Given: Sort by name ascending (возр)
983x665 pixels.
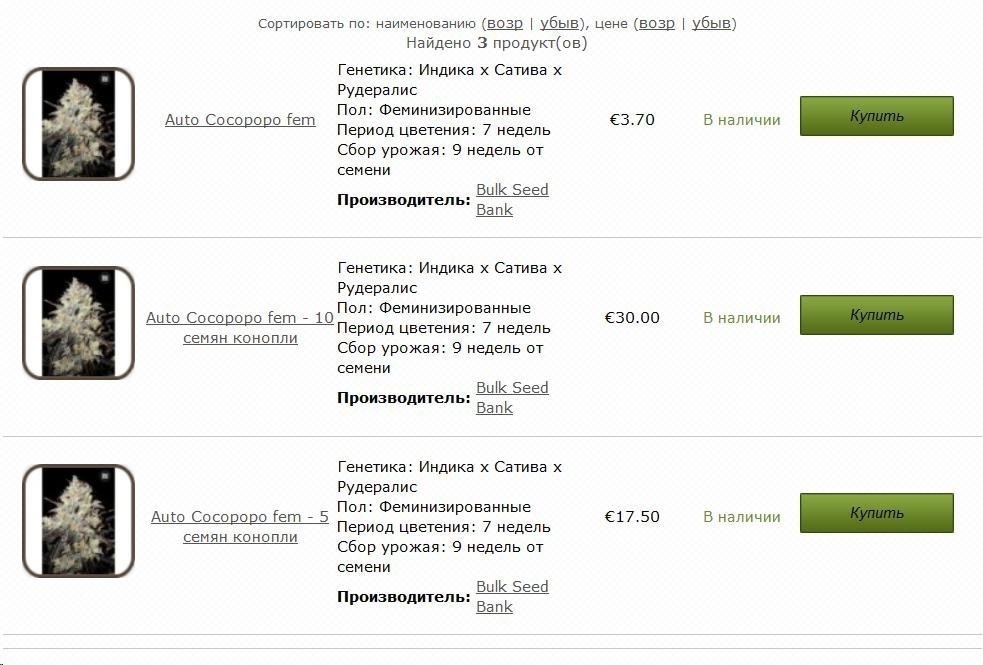Looking at the screenshot, I should click(x=505, y=23).
